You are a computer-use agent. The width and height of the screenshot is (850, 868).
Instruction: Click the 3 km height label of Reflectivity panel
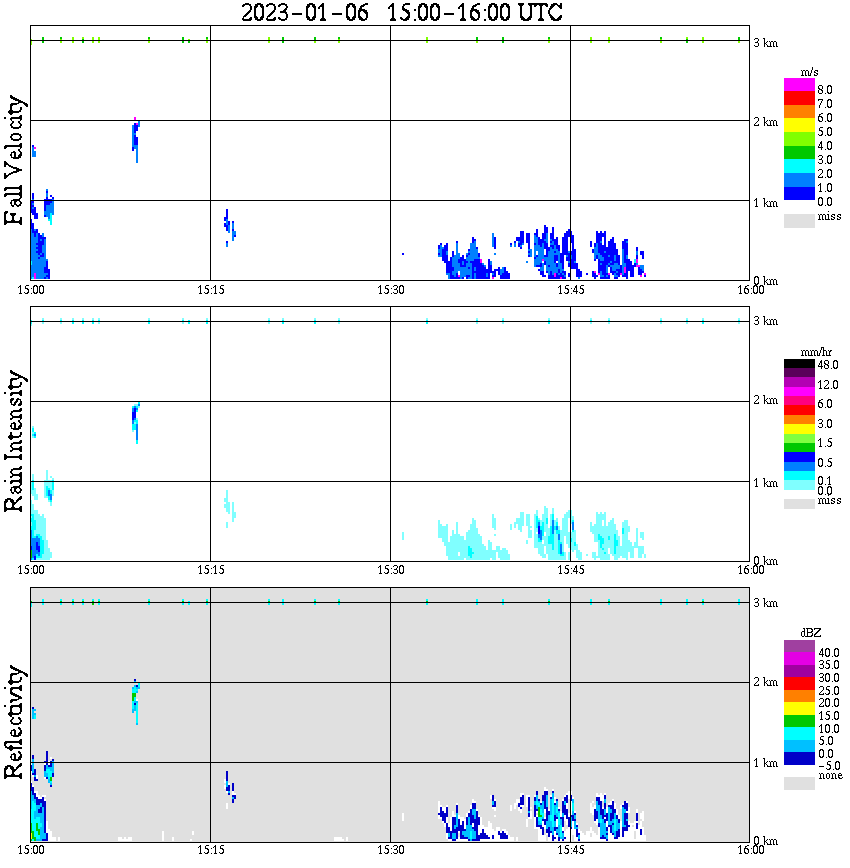click(765, 602)
